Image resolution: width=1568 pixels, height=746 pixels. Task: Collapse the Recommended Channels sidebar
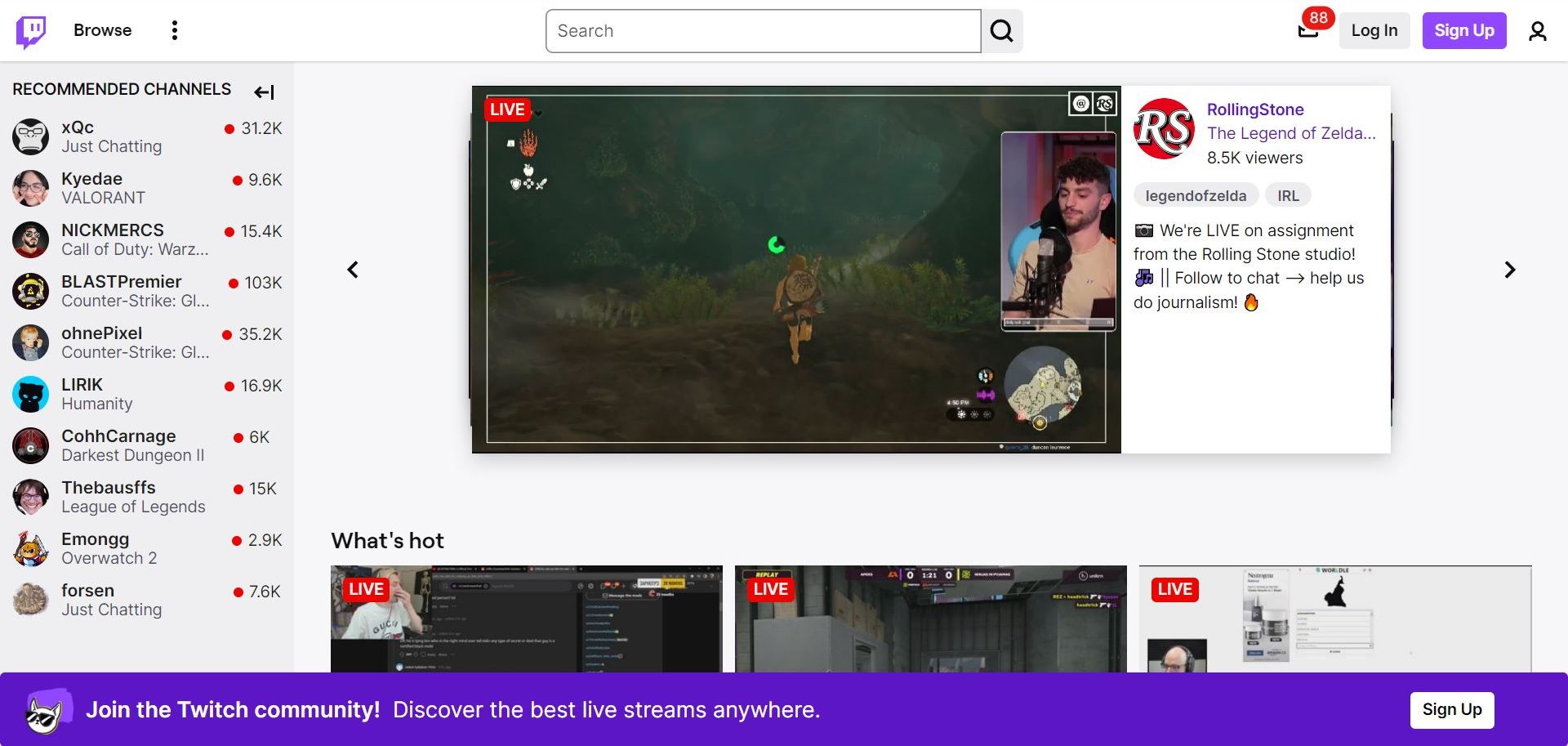coord(263,92)
